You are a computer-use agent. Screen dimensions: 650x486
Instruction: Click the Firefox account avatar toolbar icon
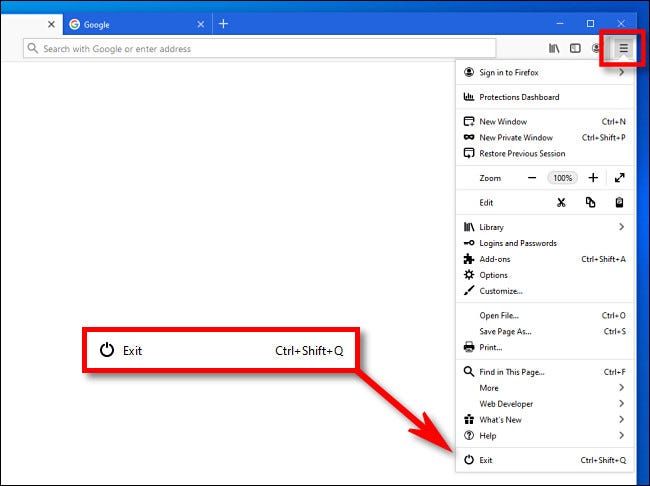[x=596, y=48]
